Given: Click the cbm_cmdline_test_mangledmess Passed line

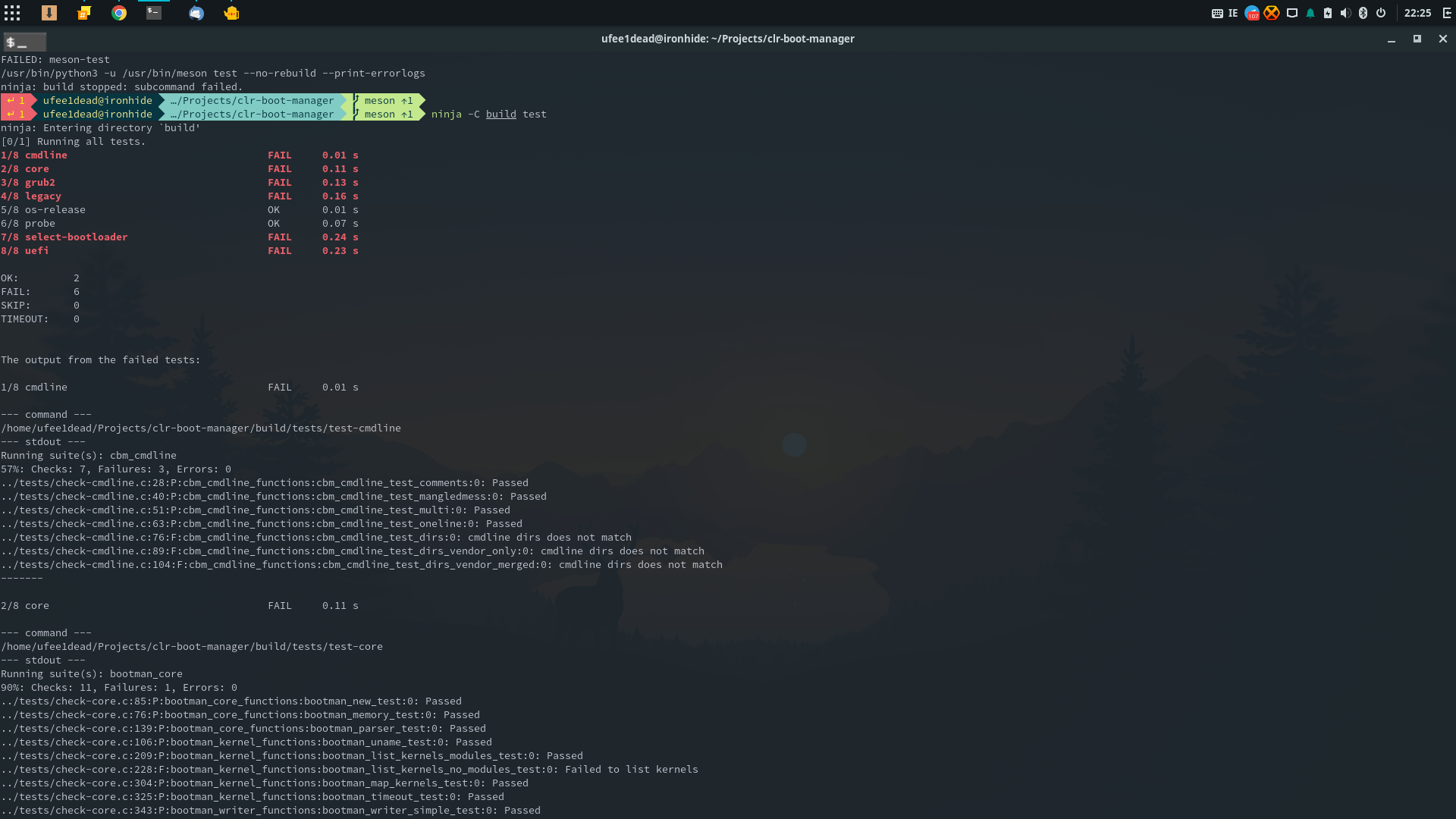Looking at the screenshot, I should pyautogui.click(x=274, y=496).
